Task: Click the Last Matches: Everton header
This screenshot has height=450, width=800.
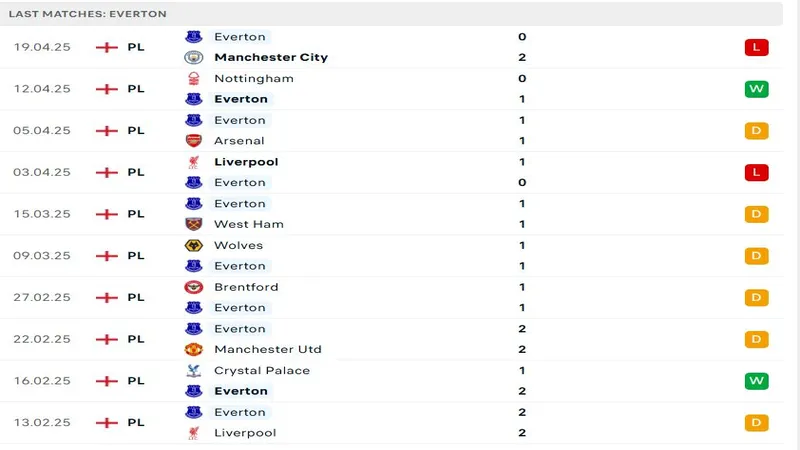Action: [88, 14]
